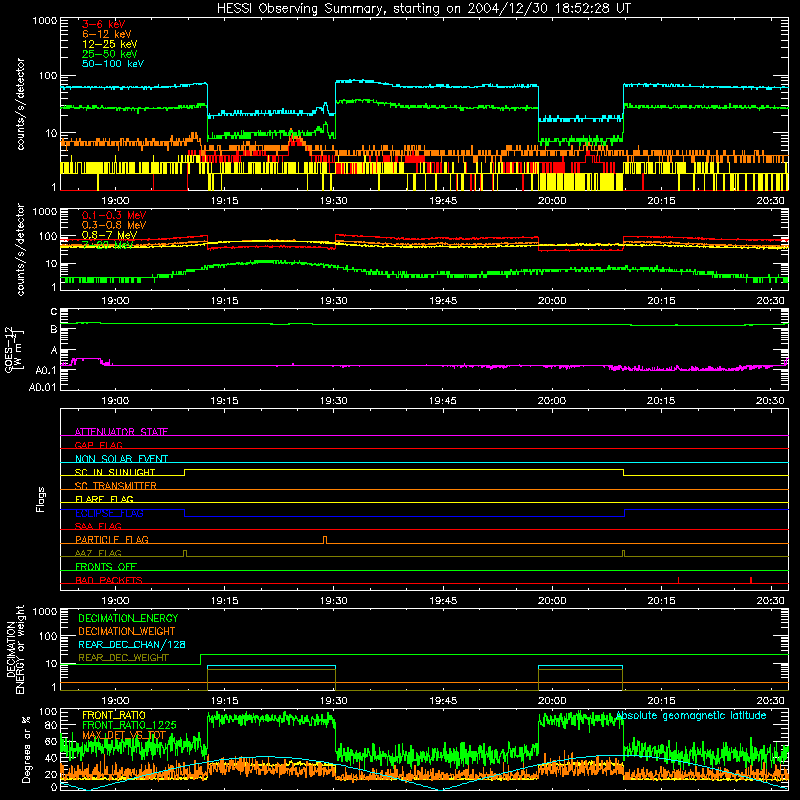
Task: Click the Flags vertical axis label
Action: [41, 499]
